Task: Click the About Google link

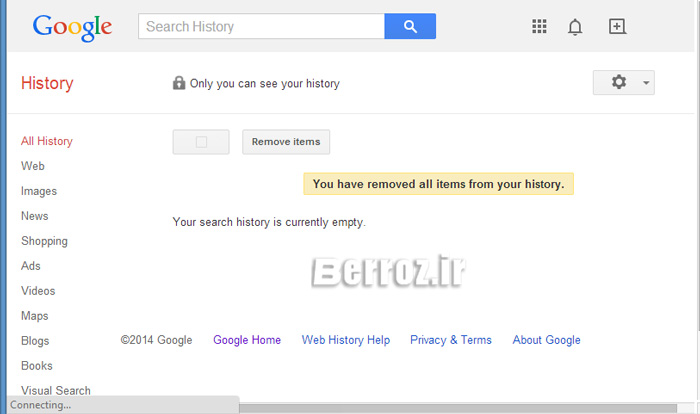Action: coord(546,340)
